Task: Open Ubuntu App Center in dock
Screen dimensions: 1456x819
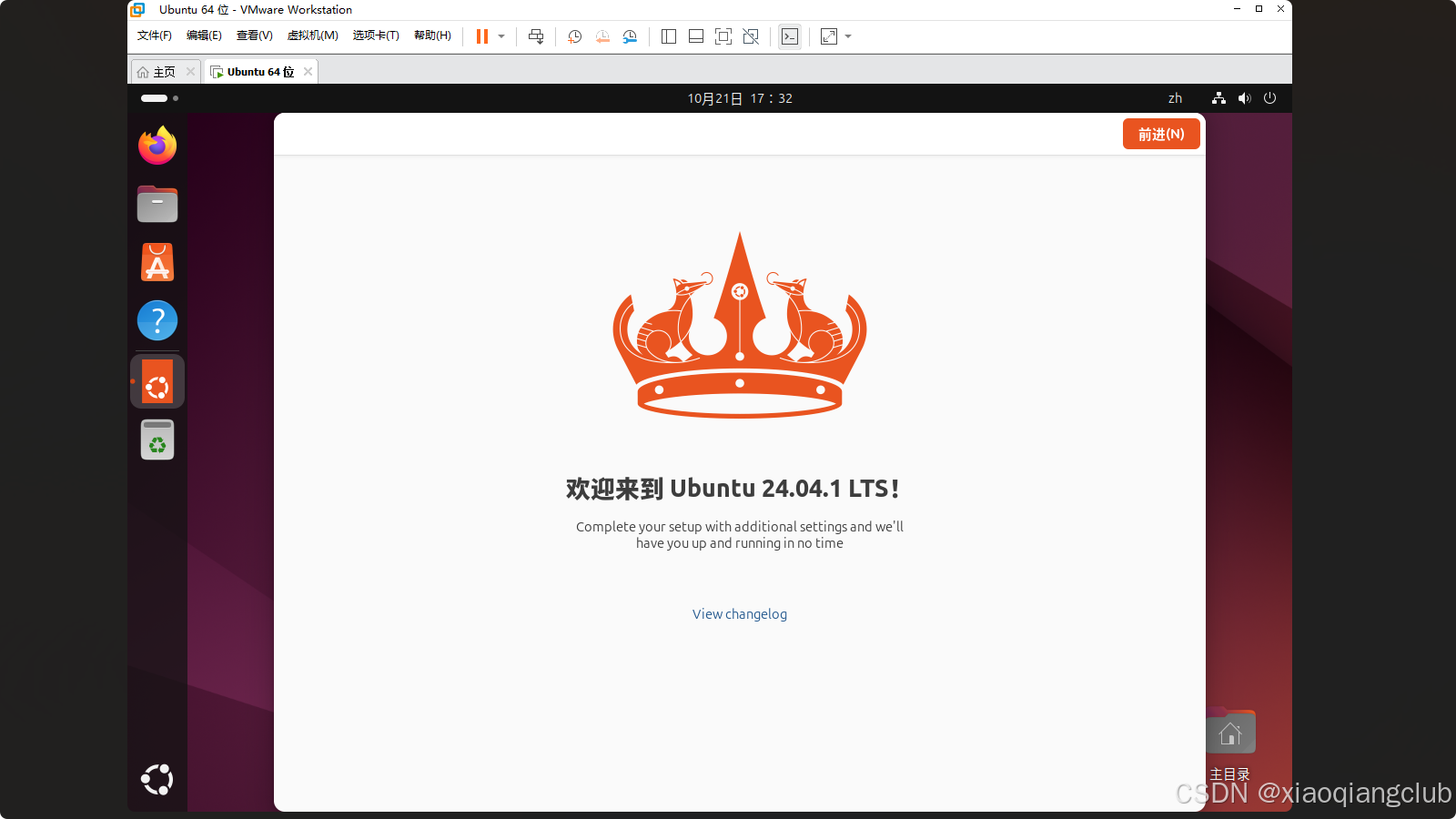Action: (x=157, y=262)
